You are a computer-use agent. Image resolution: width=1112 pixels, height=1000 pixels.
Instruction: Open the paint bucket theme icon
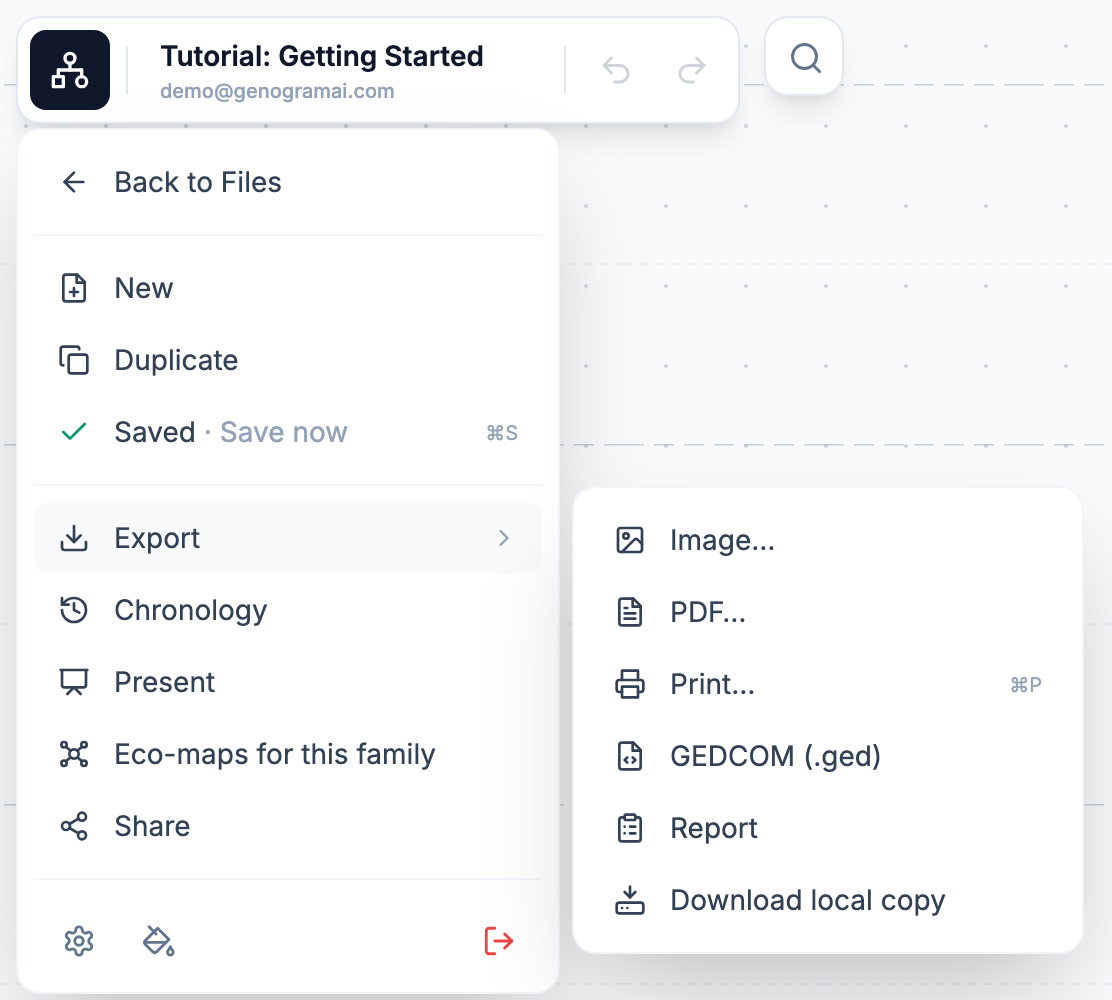pos(159,941)
